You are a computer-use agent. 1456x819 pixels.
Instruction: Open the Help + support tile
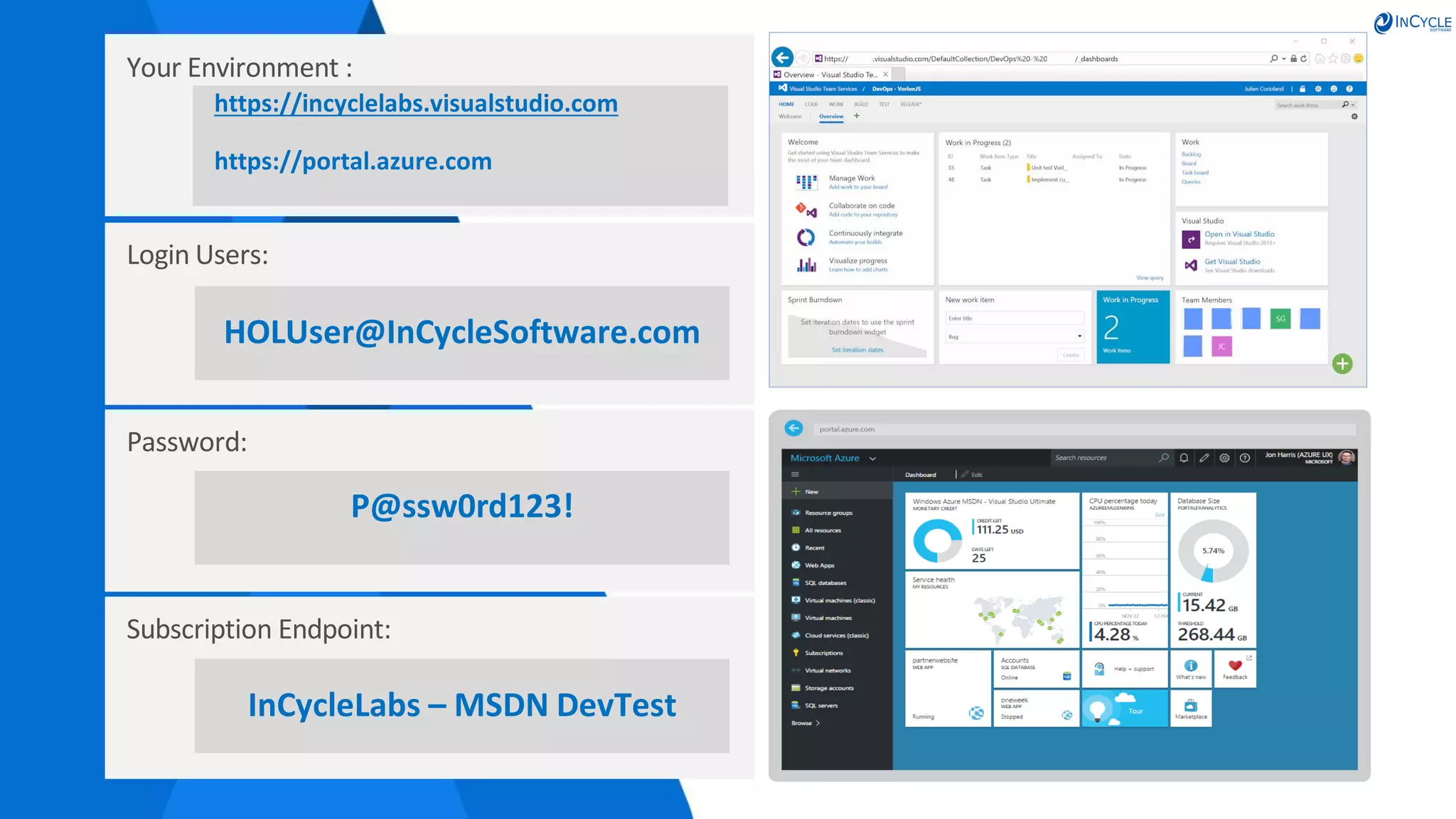(1125, 669)
